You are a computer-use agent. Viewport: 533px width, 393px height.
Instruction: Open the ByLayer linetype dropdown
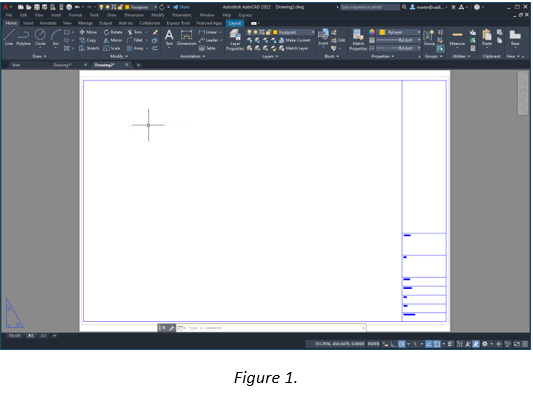click(398, 48)
